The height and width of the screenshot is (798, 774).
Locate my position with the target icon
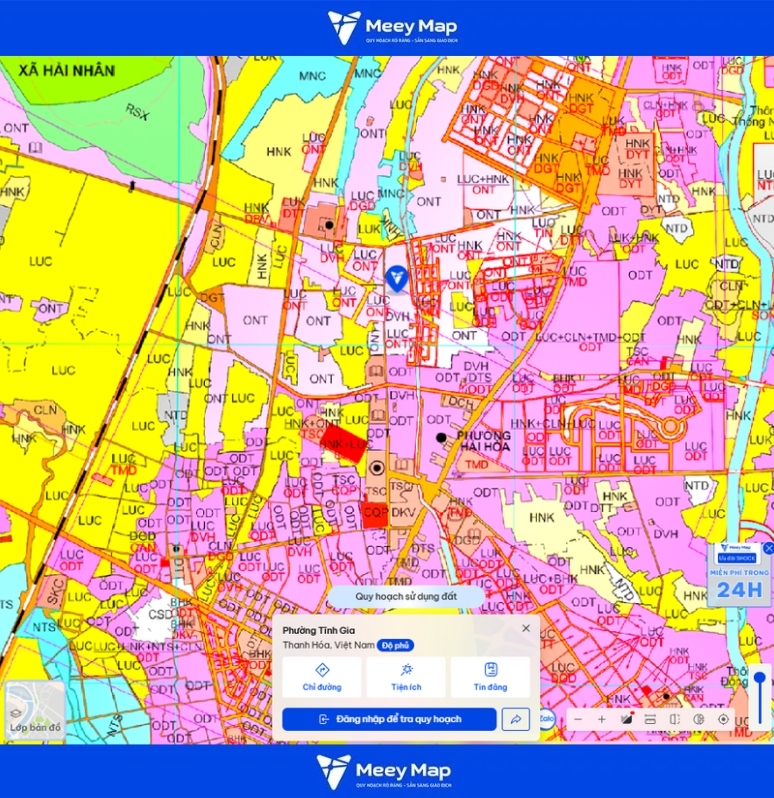(723, 719)
